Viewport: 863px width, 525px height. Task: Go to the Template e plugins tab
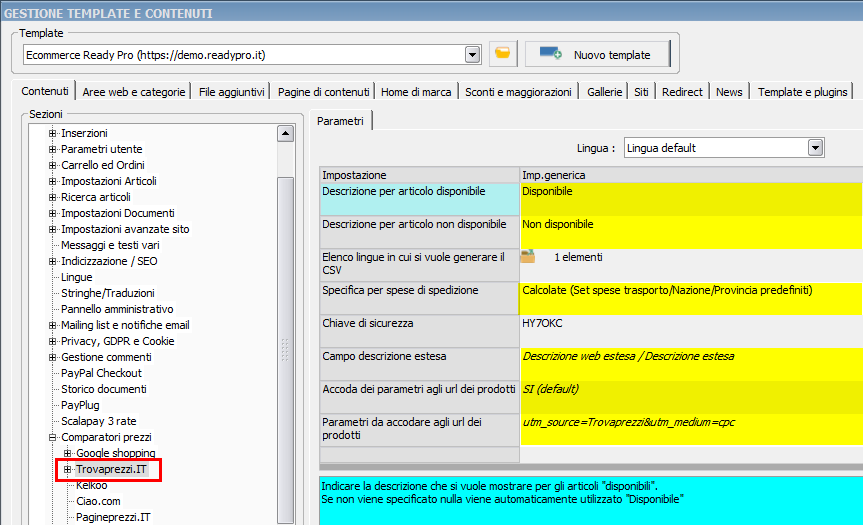(x=803, y=92)
